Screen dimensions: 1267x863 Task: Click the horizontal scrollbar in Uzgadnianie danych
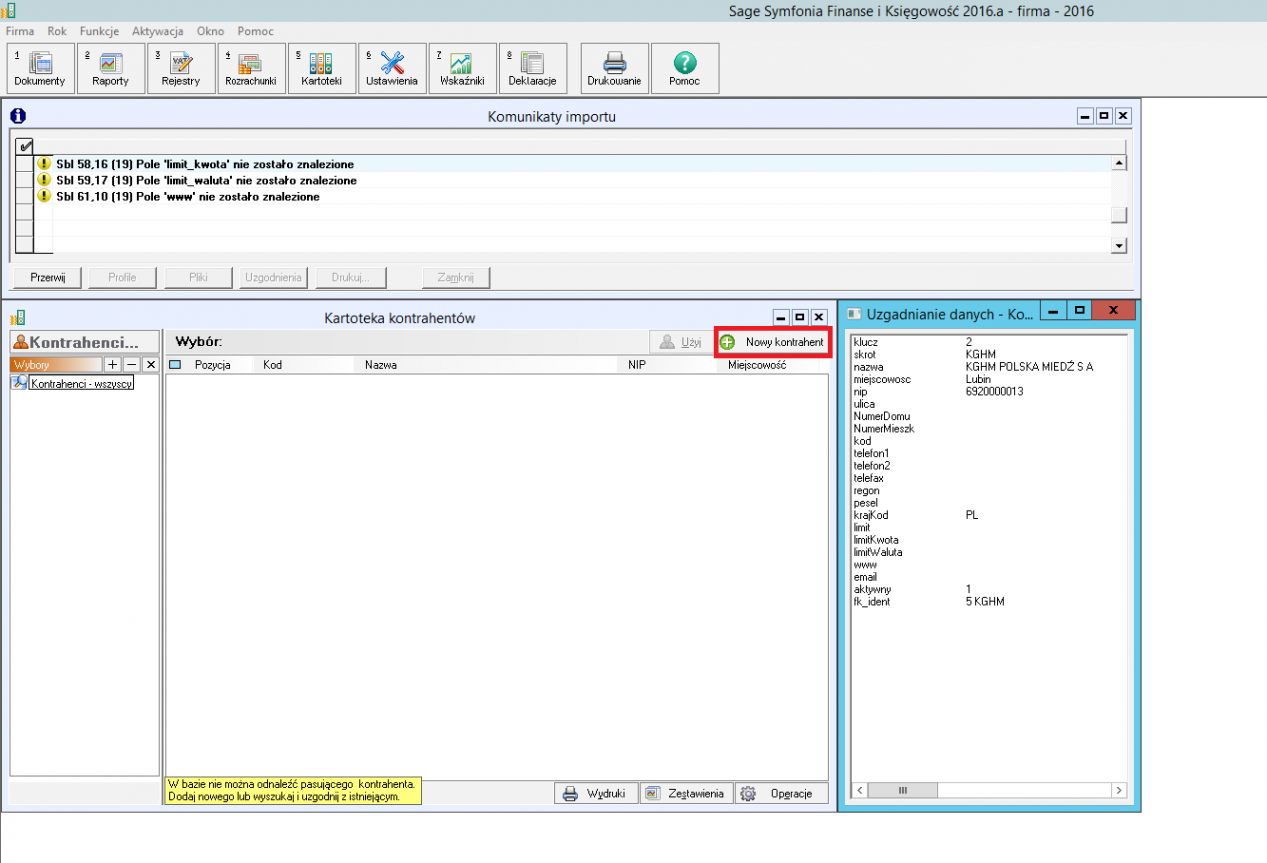pos(985,790)
